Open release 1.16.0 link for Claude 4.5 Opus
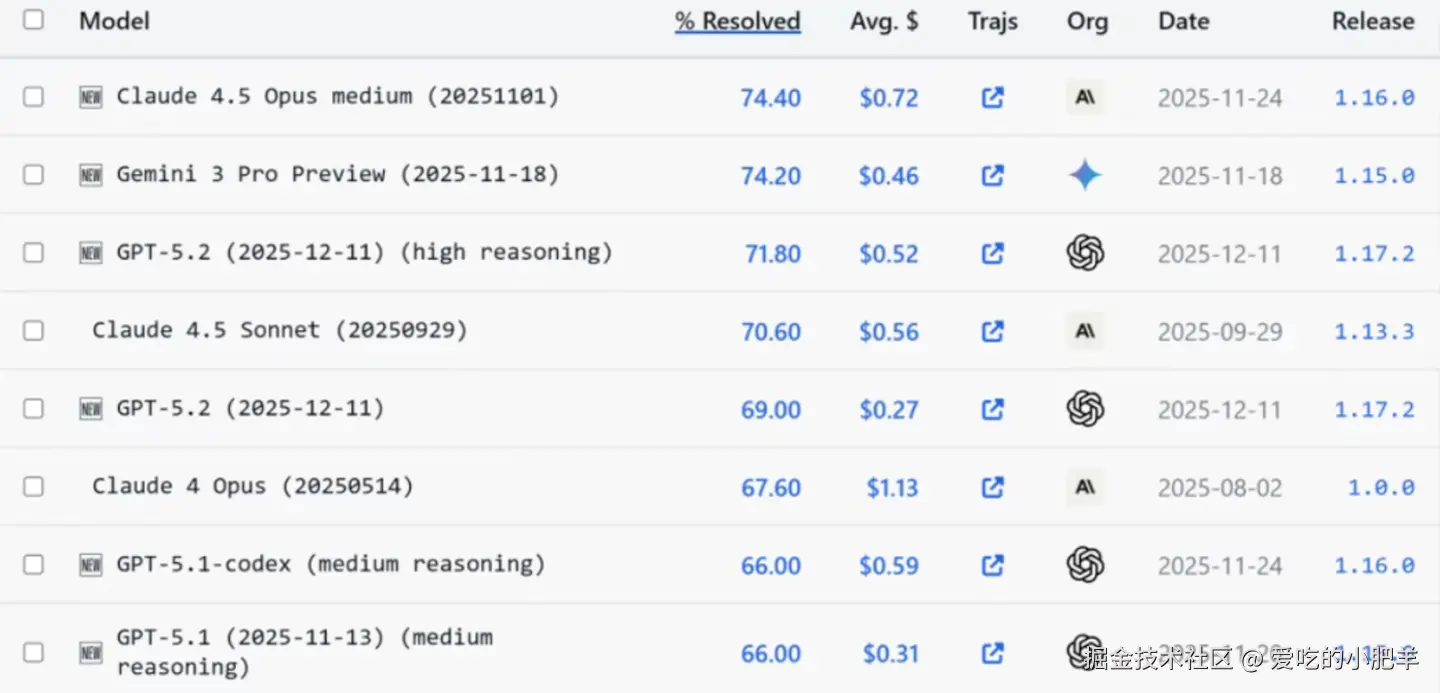 coord(1374,98)
